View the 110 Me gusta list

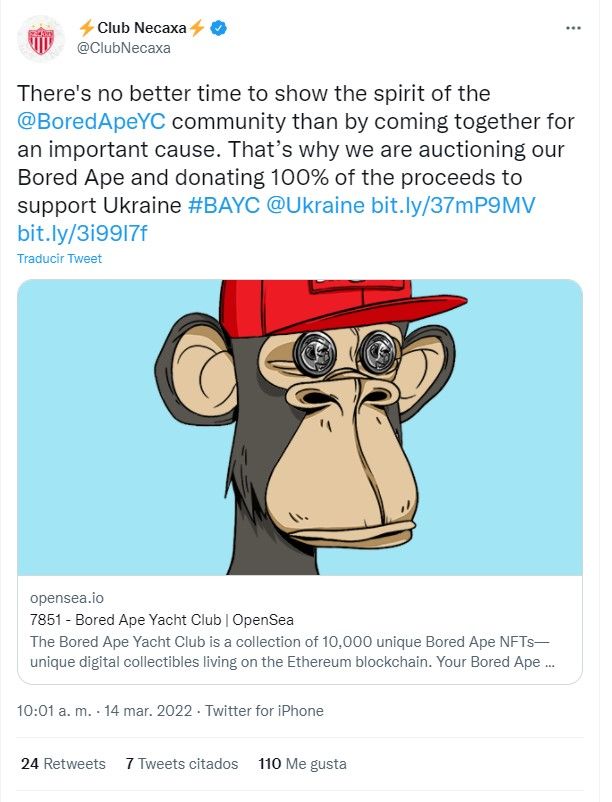[x=303, y=764]
